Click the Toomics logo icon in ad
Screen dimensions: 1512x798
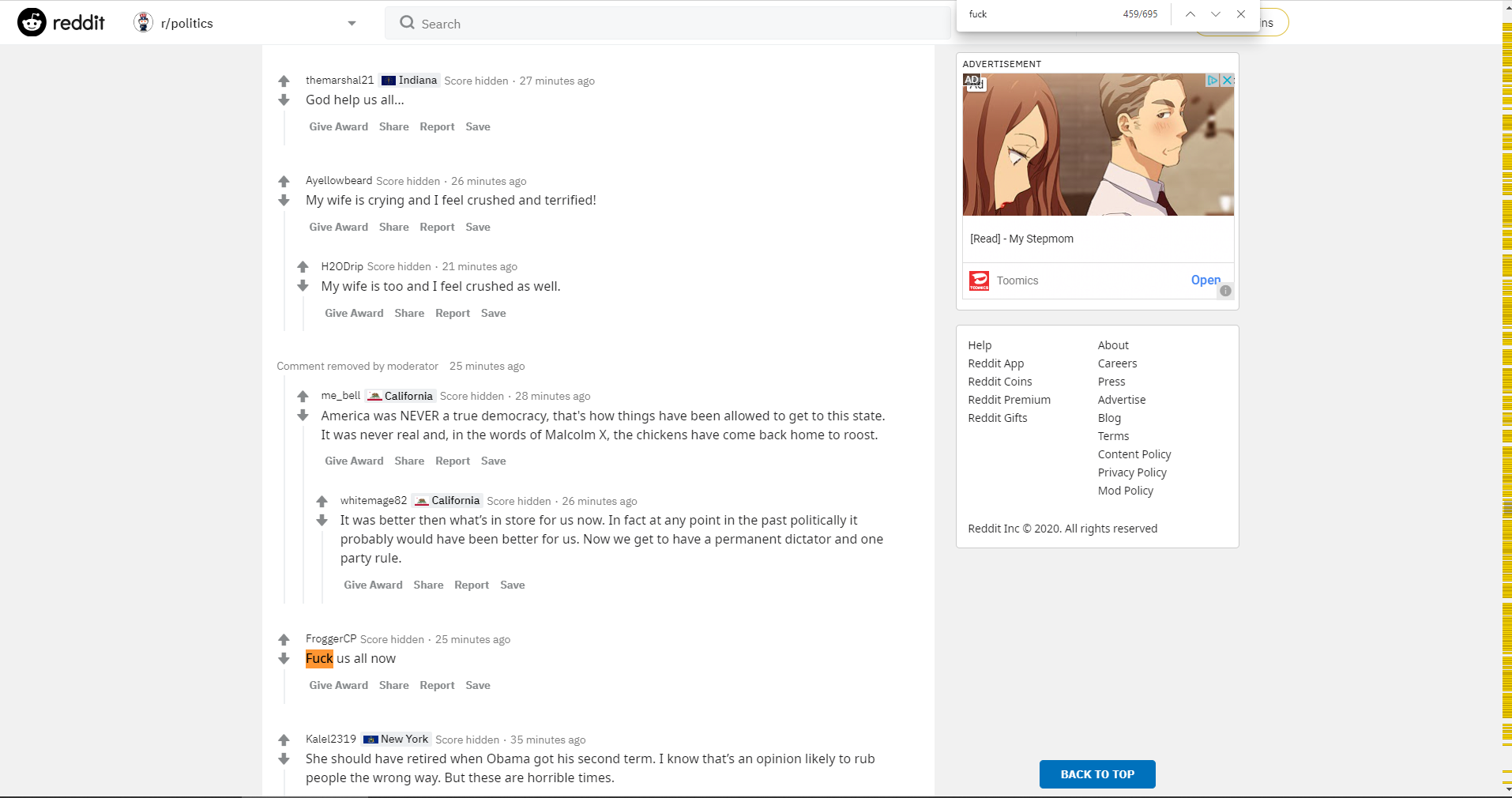979,280
